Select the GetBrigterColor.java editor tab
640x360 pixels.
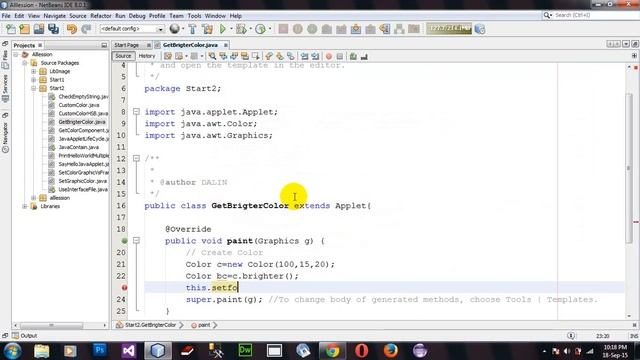190,45
